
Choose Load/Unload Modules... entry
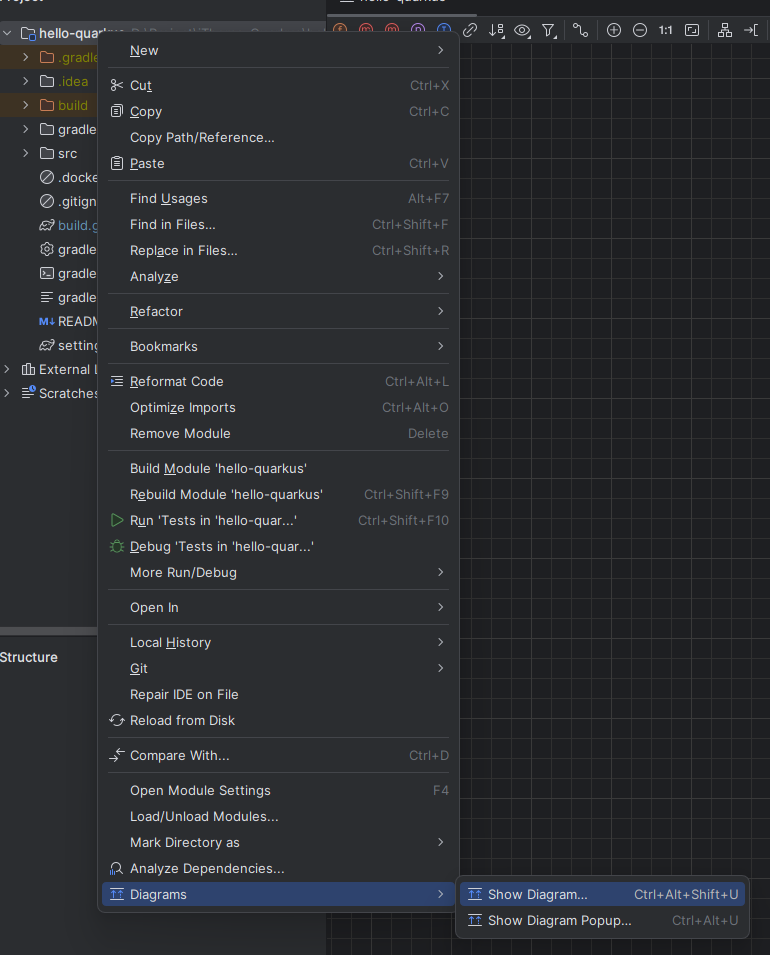[278, 816]
